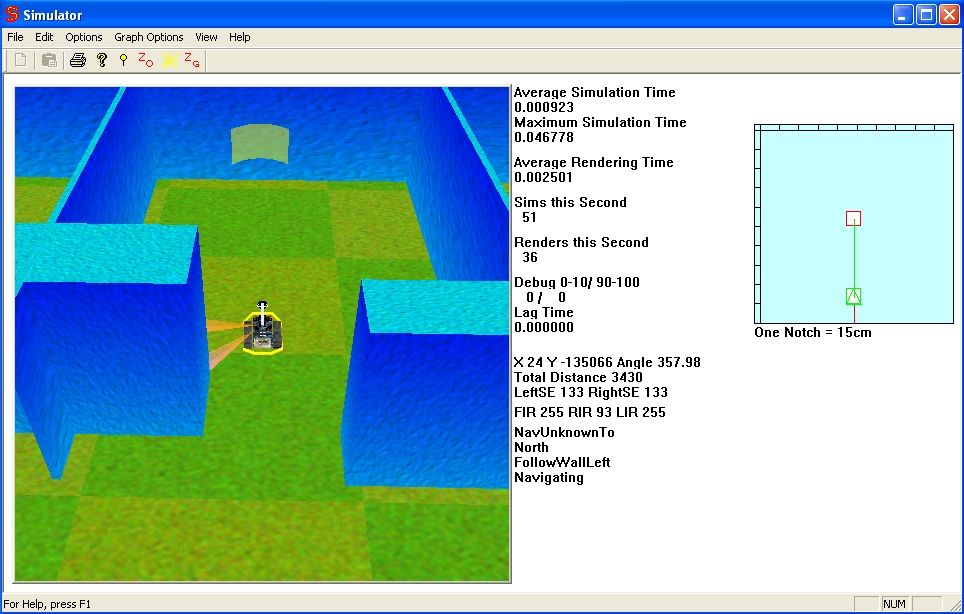The image size is (964, 614).
Task: Click the New document toolbar icon
Action: pyautogui.click(x=20, y=61)
